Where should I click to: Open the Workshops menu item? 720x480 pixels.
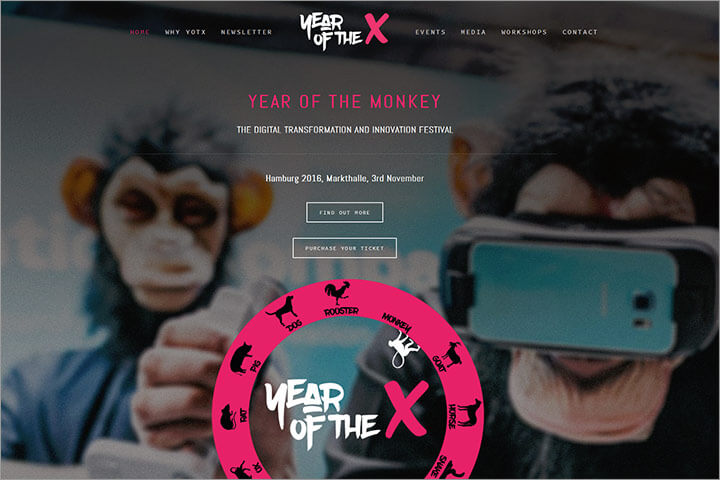point(524,32)
